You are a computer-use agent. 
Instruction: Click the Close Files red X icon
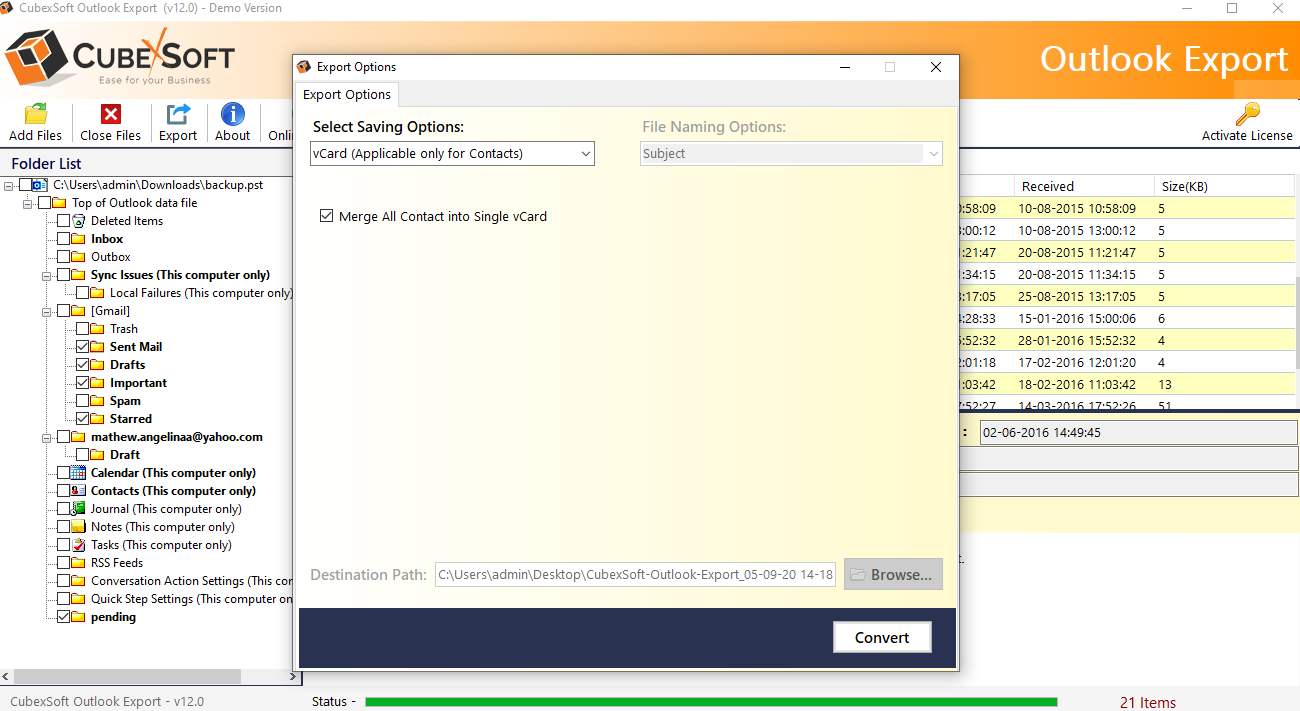click(x=111, y=114)
